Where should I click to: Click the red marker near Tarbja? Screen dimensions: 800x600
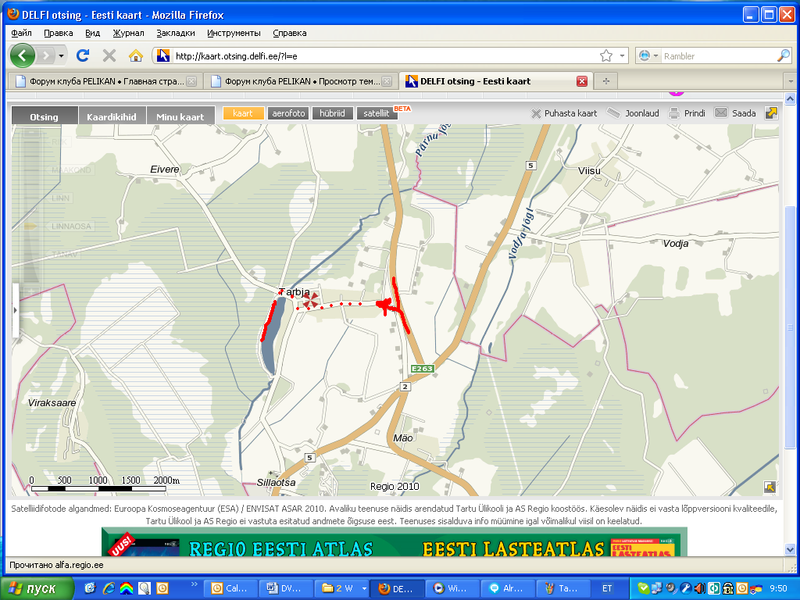[x=310, y=301]
